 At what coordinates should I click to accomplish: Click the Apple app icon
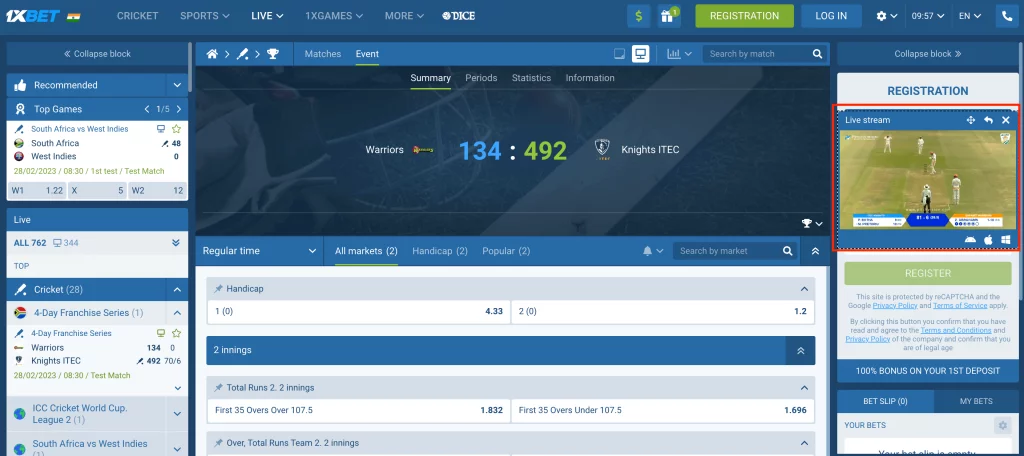pyautogui.click(x=988, y=240)
